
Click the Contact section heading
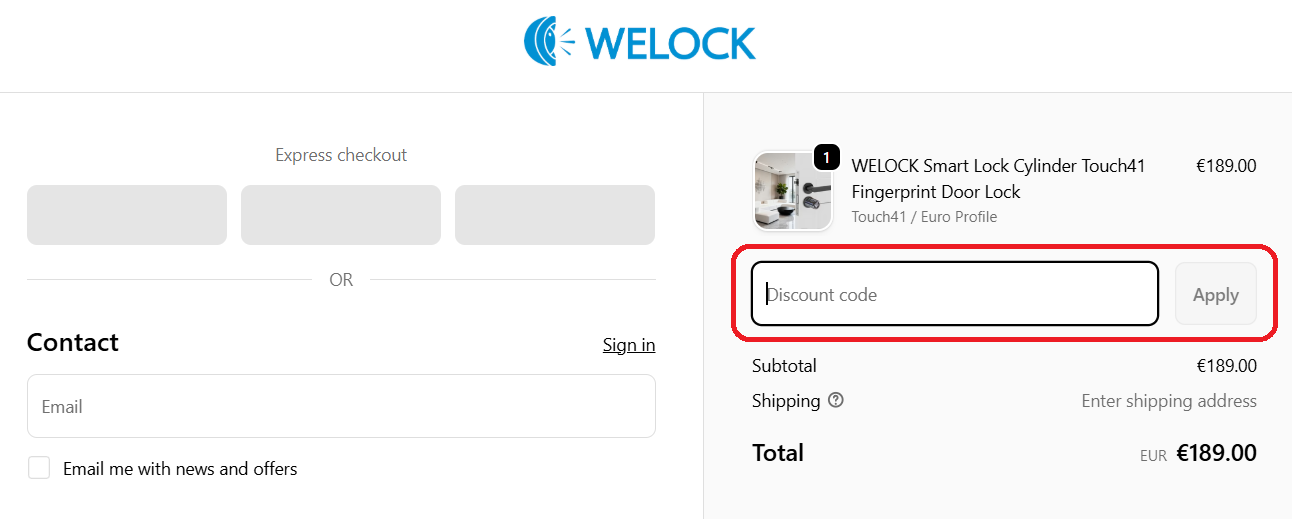pyautogui.click(x=73, y=343)
